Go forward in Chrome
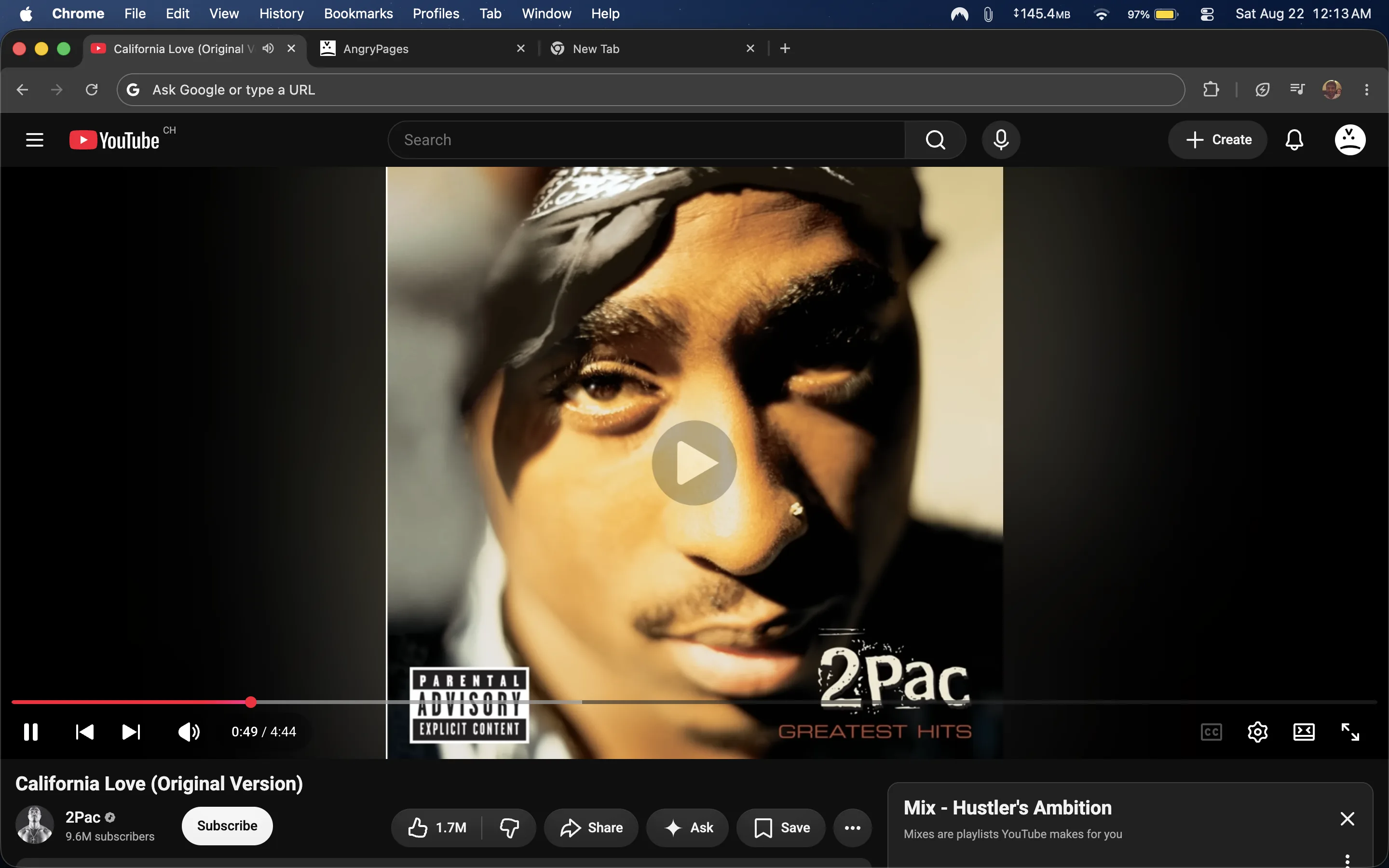 56,90
